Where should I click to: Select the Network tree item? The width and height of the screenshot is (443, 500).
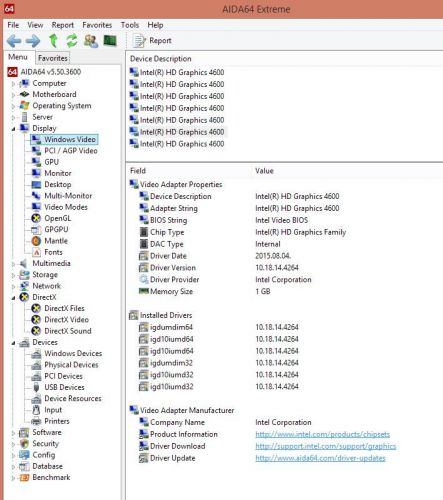click(46, 286)
